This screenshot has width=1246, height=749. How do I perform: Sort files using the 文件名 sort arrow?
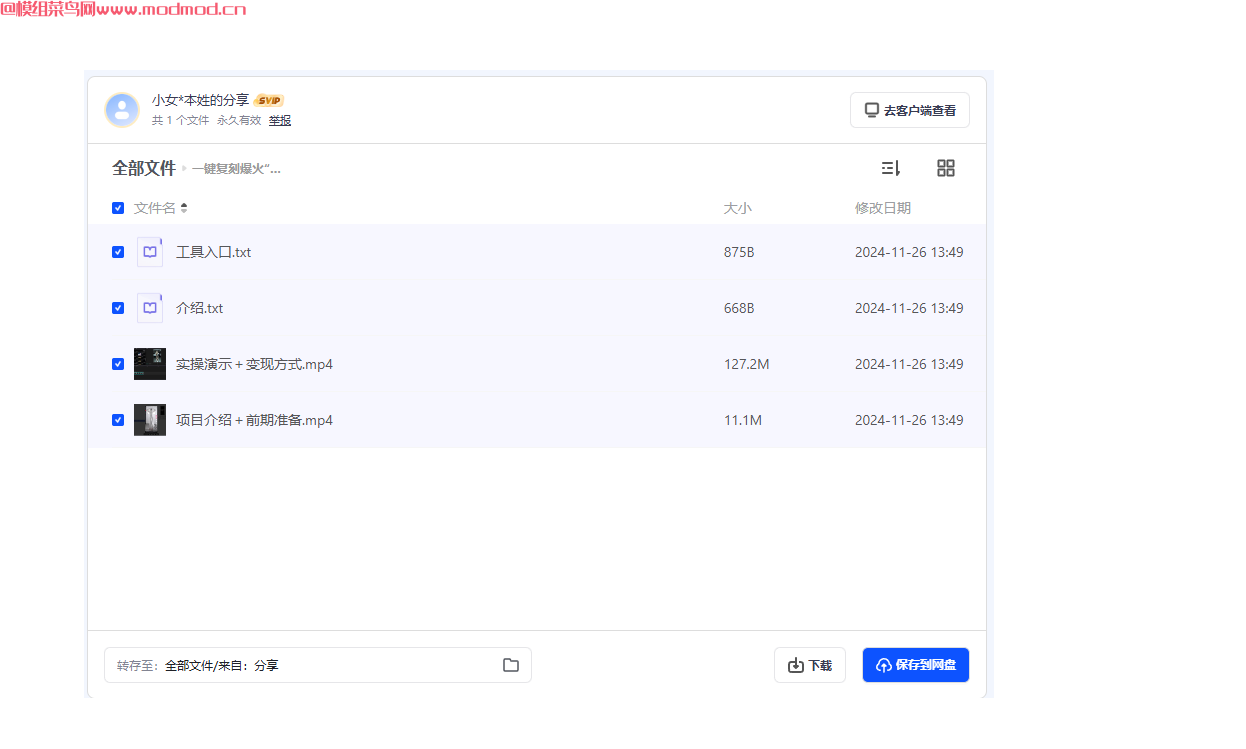184,208
